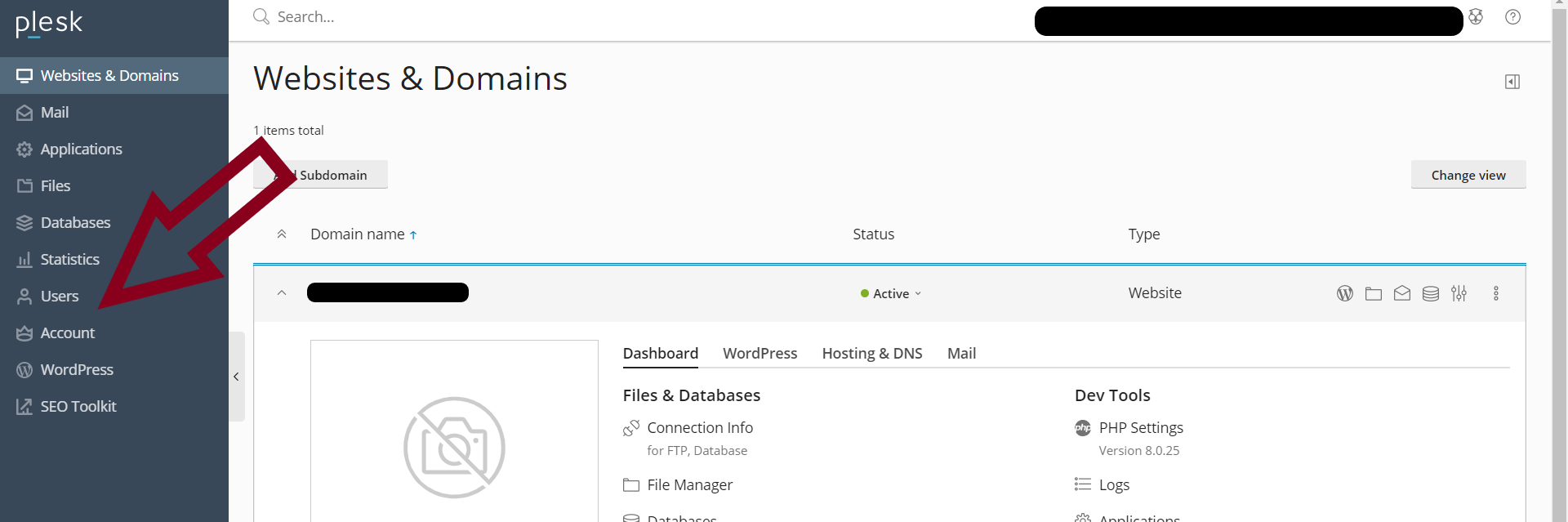1568x522 pixels.
Task: Click the Add Subdomain button
Action: coord(320,175)
